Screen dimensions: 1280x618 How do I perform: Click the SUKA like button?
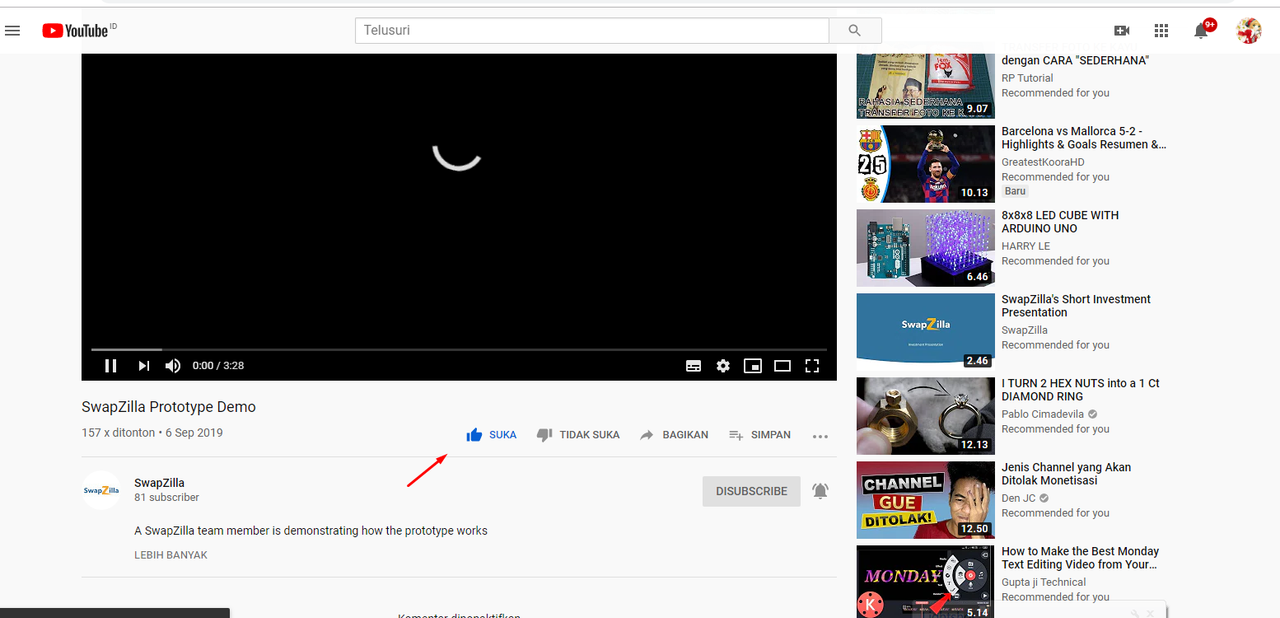click(491, 435)
